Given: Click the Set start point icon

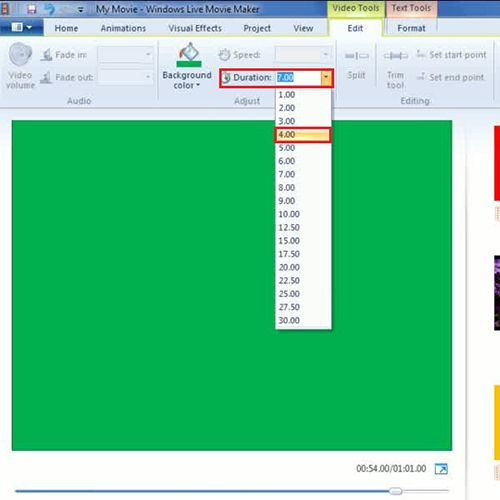Looking at the screenshot, I should 421,54.
